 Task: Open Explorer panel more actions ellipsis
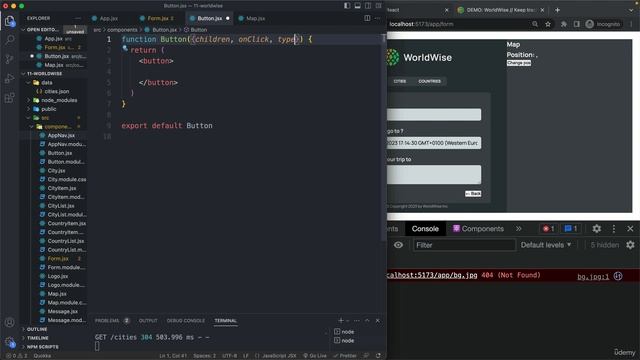(78, 18)
